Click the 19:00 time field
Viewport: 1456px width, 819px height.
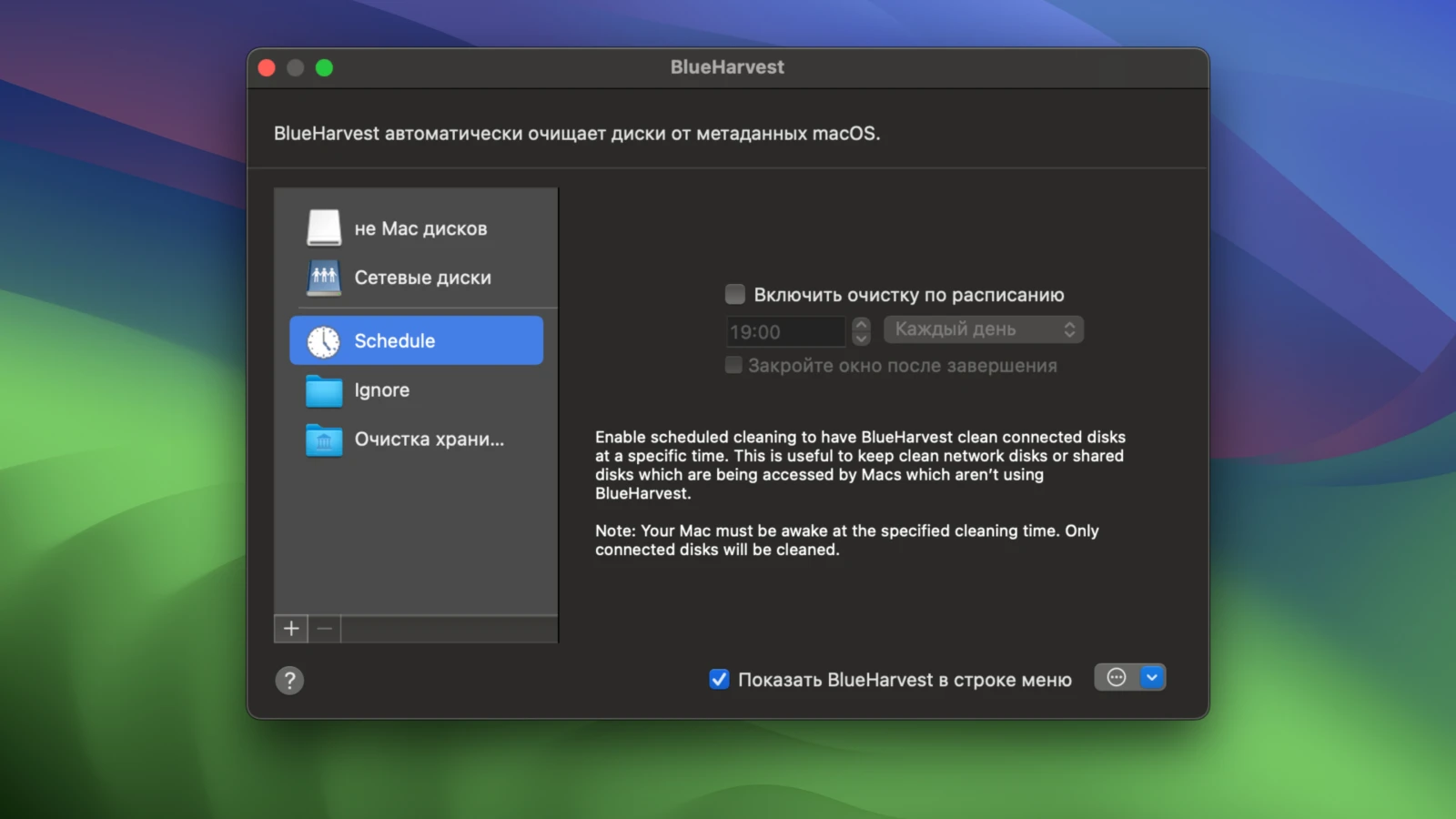tap(784, 332)
